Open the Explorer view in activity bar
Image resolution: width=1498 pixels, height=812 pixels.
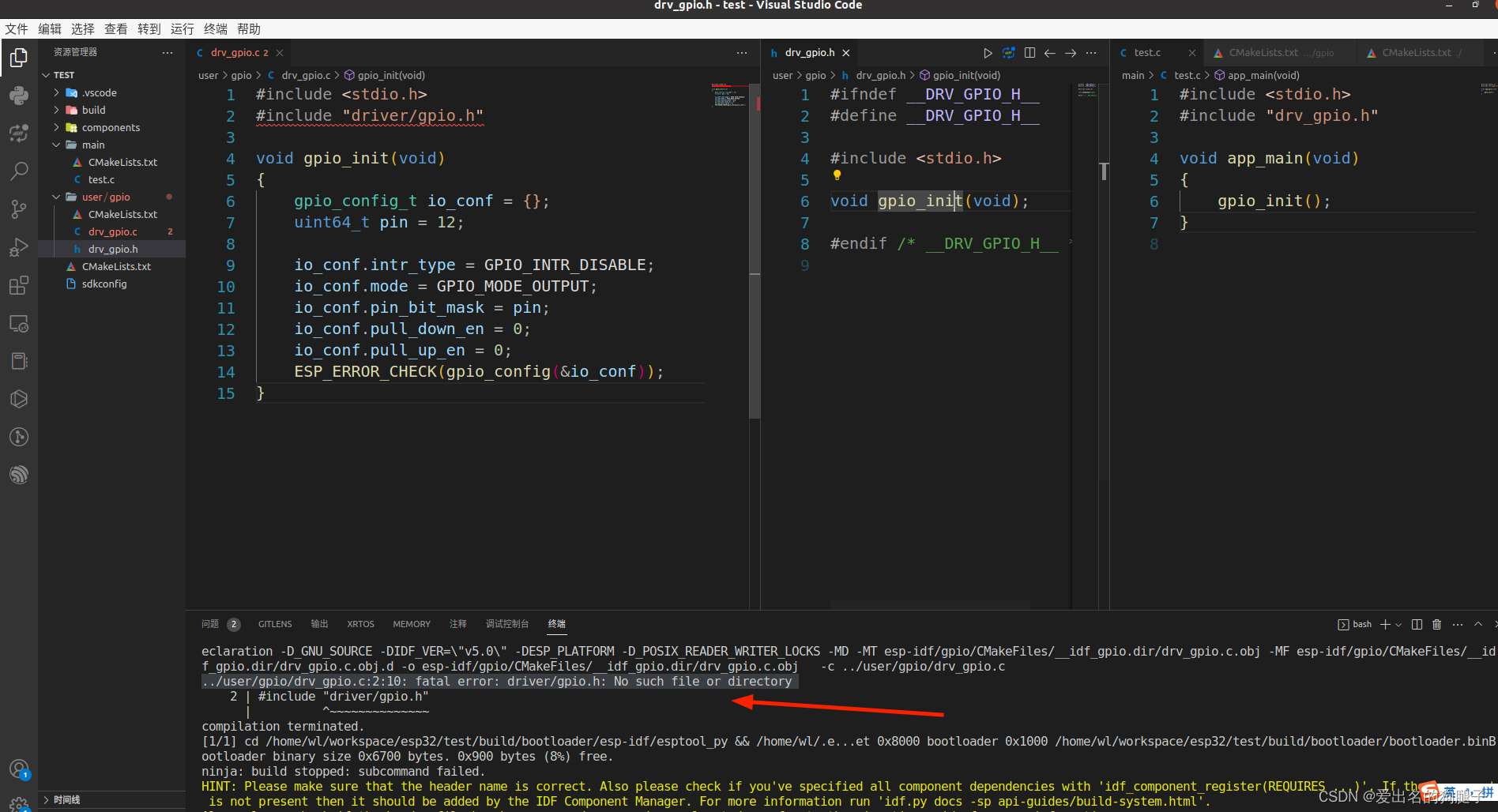19,58
